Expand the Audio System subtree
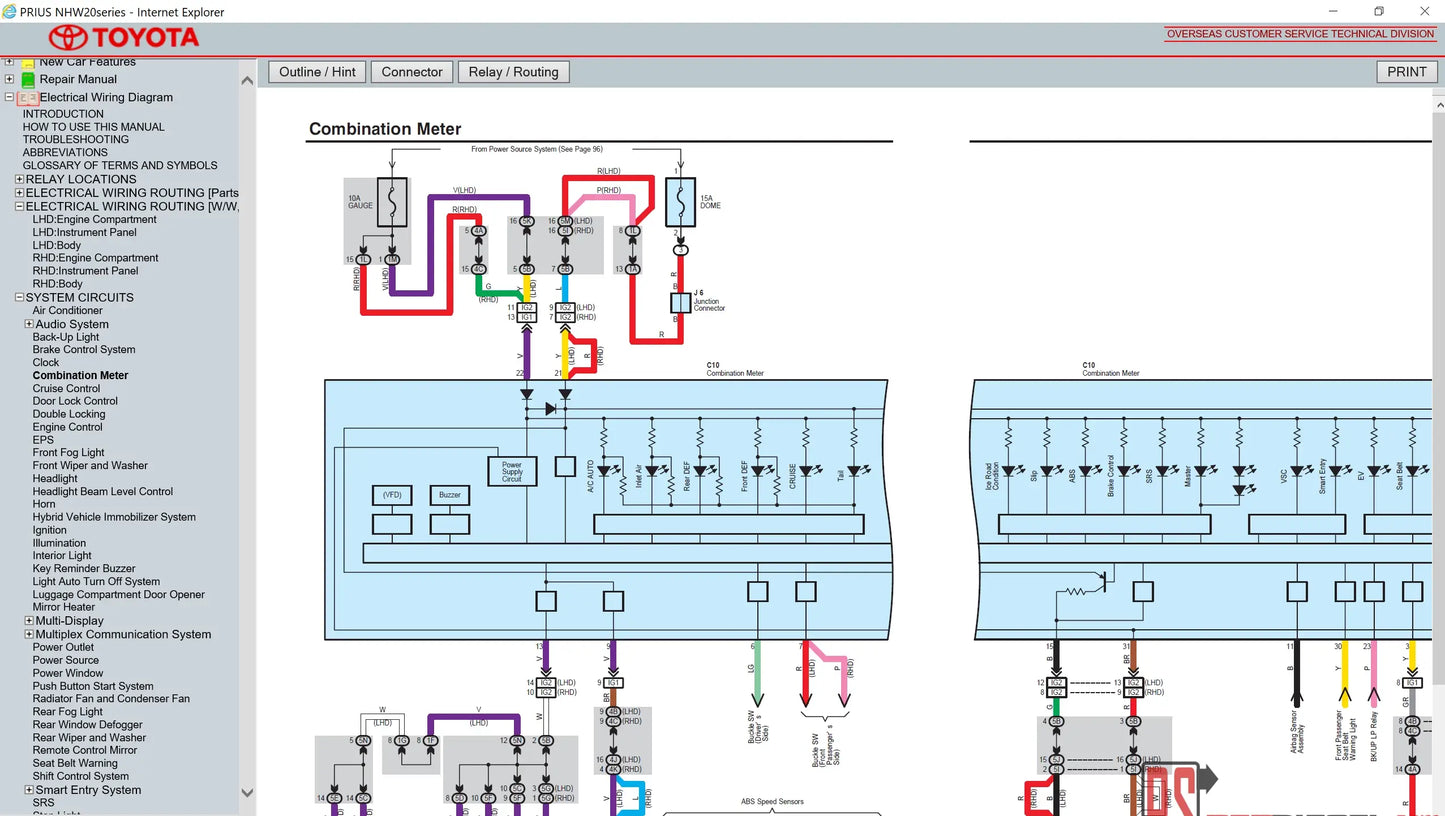Viewport: 1445px width, 816px height. [x=29, y=324]
